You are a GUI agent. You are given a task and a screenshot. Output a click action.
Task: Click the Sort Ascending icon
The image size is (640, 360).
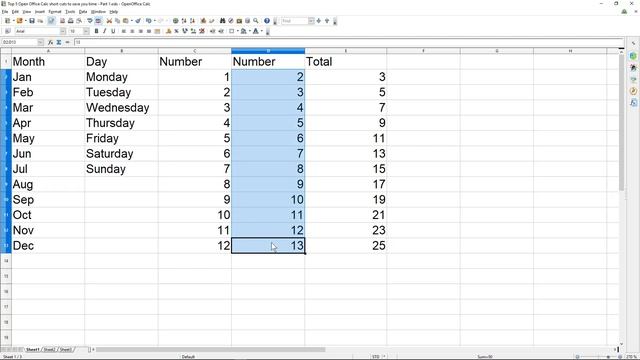point(184,21)
